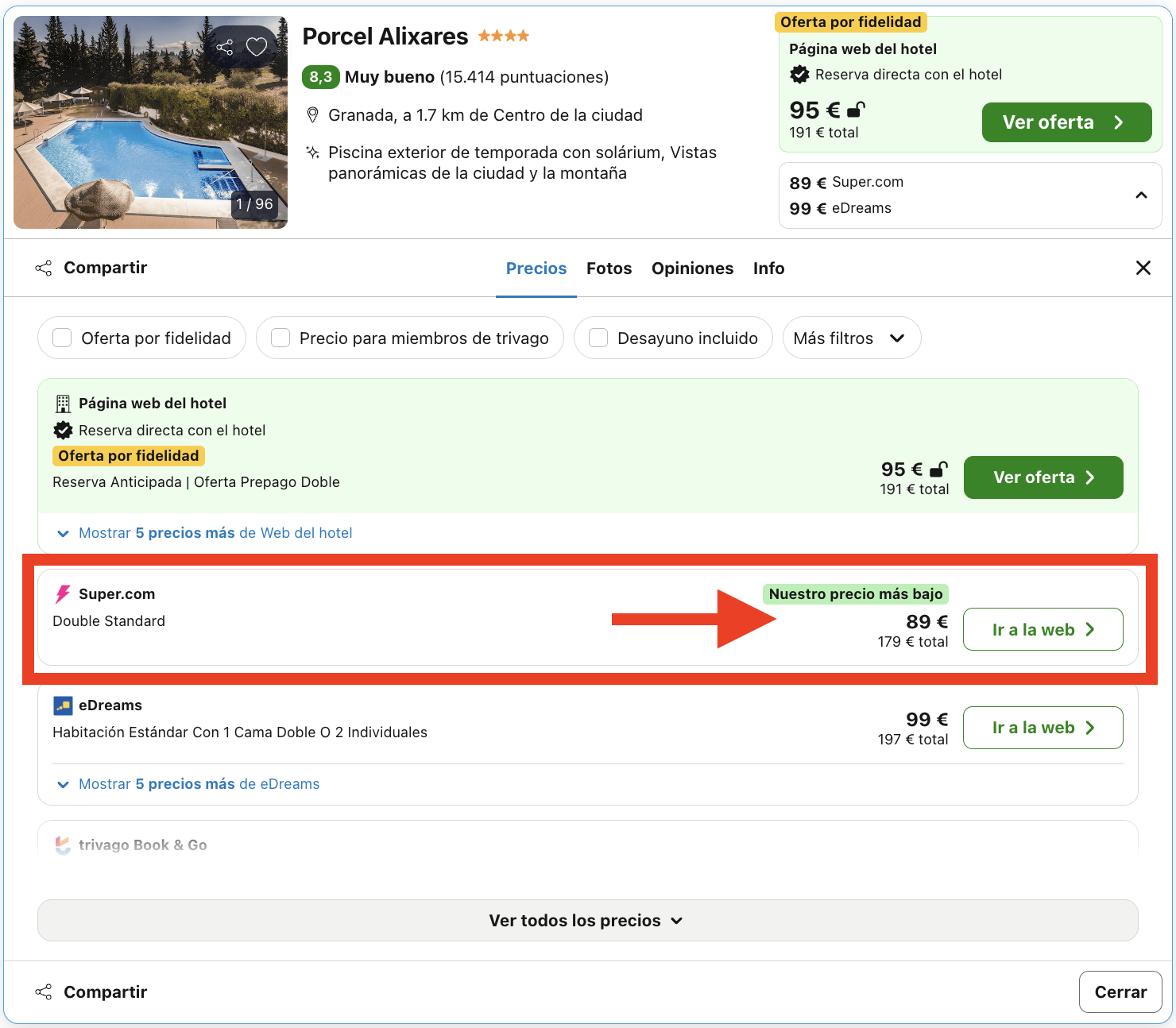Save hotel with the heart icon

[x=255, y=47]
